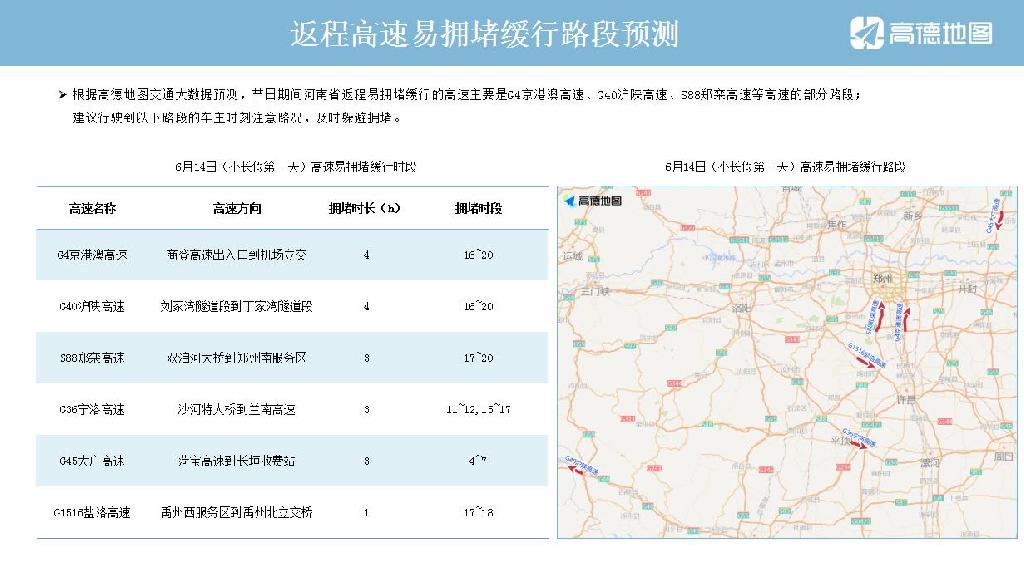1024x575 pixels.
Task: Select the G4京港澳高速 name cell
Action: [x=92, y=255]
